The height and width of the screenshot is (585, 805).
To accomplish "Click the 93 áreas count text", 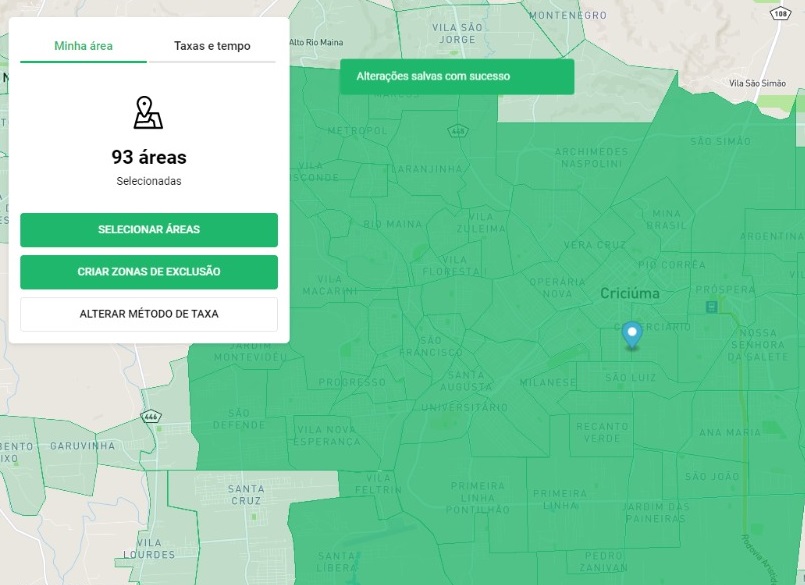I will 149,157.
